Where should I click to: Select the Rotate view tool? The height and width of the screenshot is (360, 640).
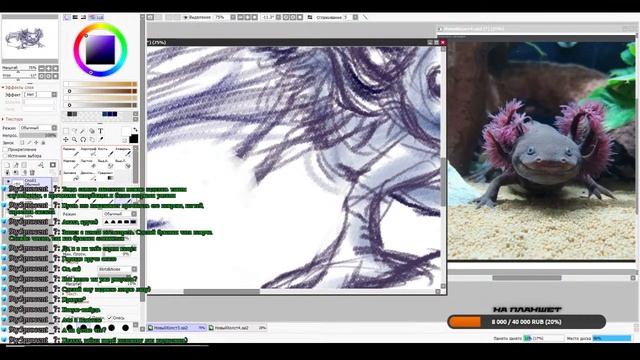pyautogui.click(x=83, y=139)
